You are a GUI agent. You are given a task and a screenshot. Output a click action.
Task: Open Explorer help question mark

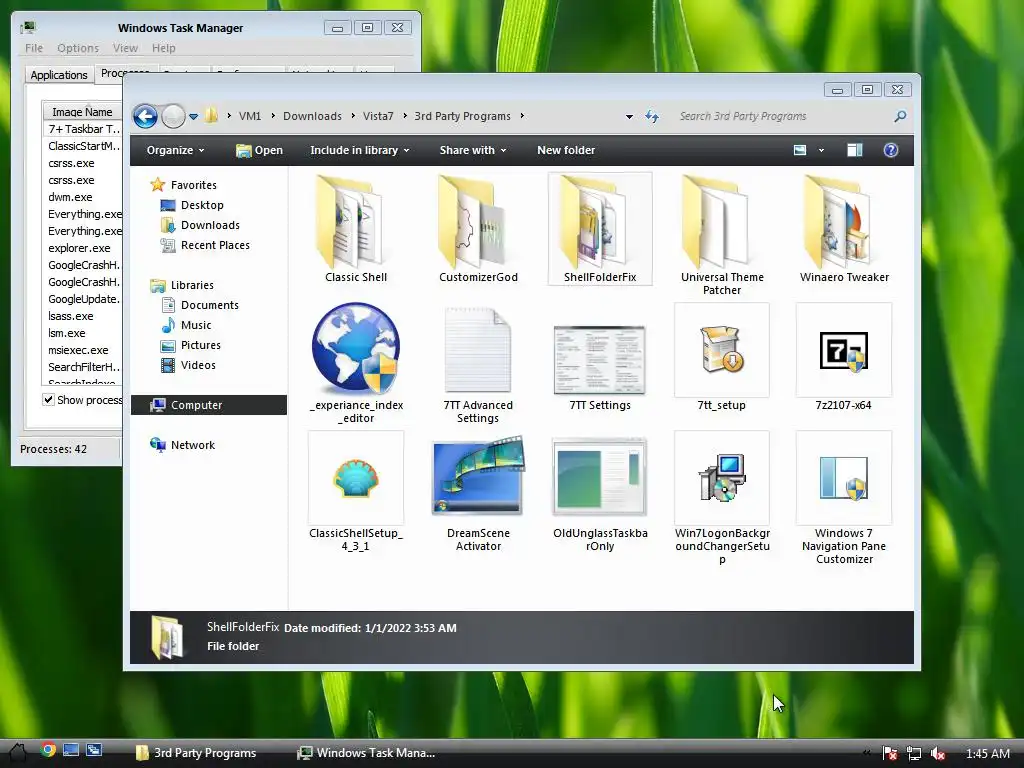(x=891, y=150)
